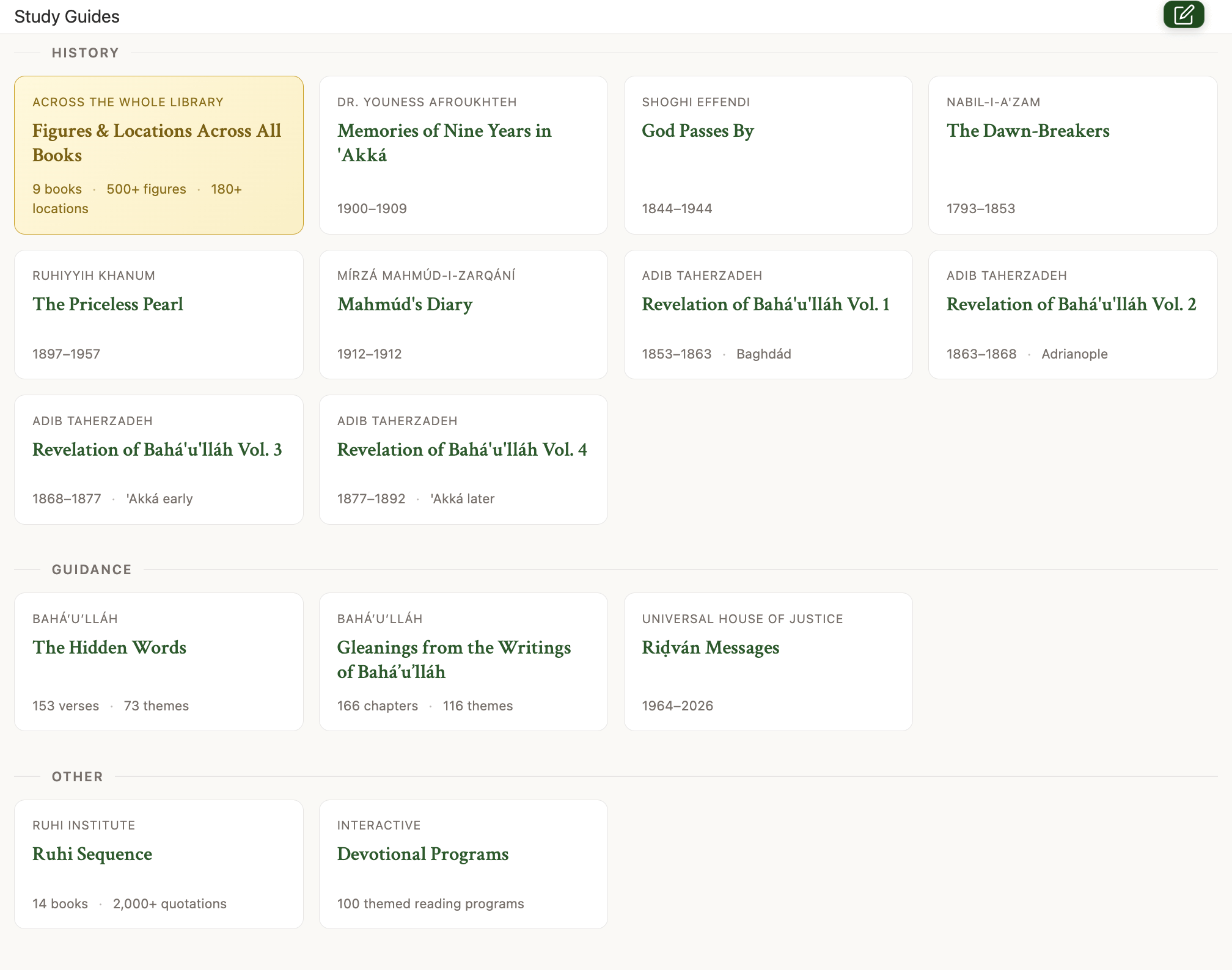1232x970 pixels.
Task: Click the HISTORY section heading
Action: tap(86, 53)
